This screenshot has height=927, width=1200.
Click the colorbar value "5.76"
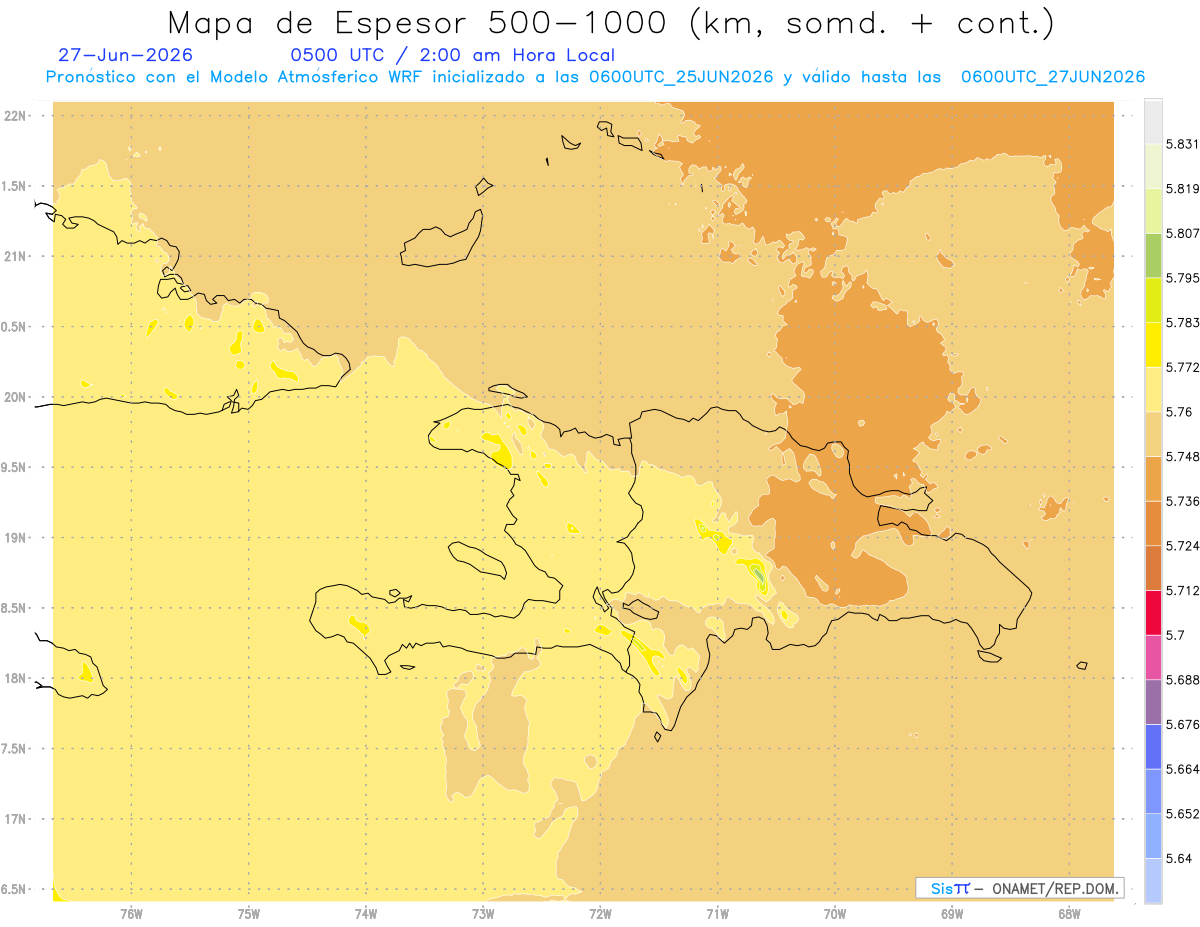1179,411
